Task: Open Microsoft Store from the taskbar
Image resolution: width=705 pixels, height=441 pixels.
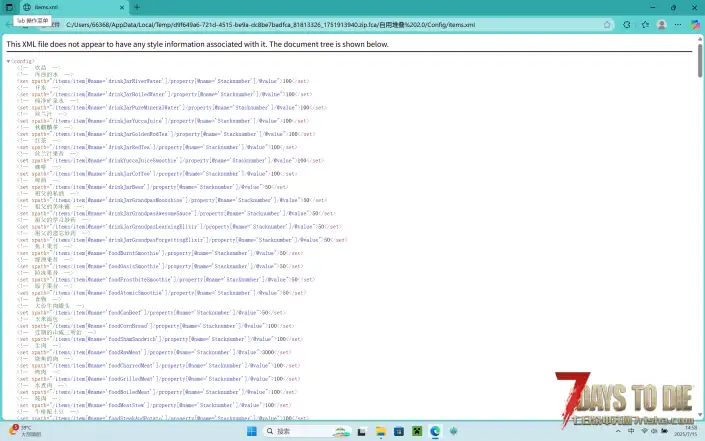Action: point(399,432)
